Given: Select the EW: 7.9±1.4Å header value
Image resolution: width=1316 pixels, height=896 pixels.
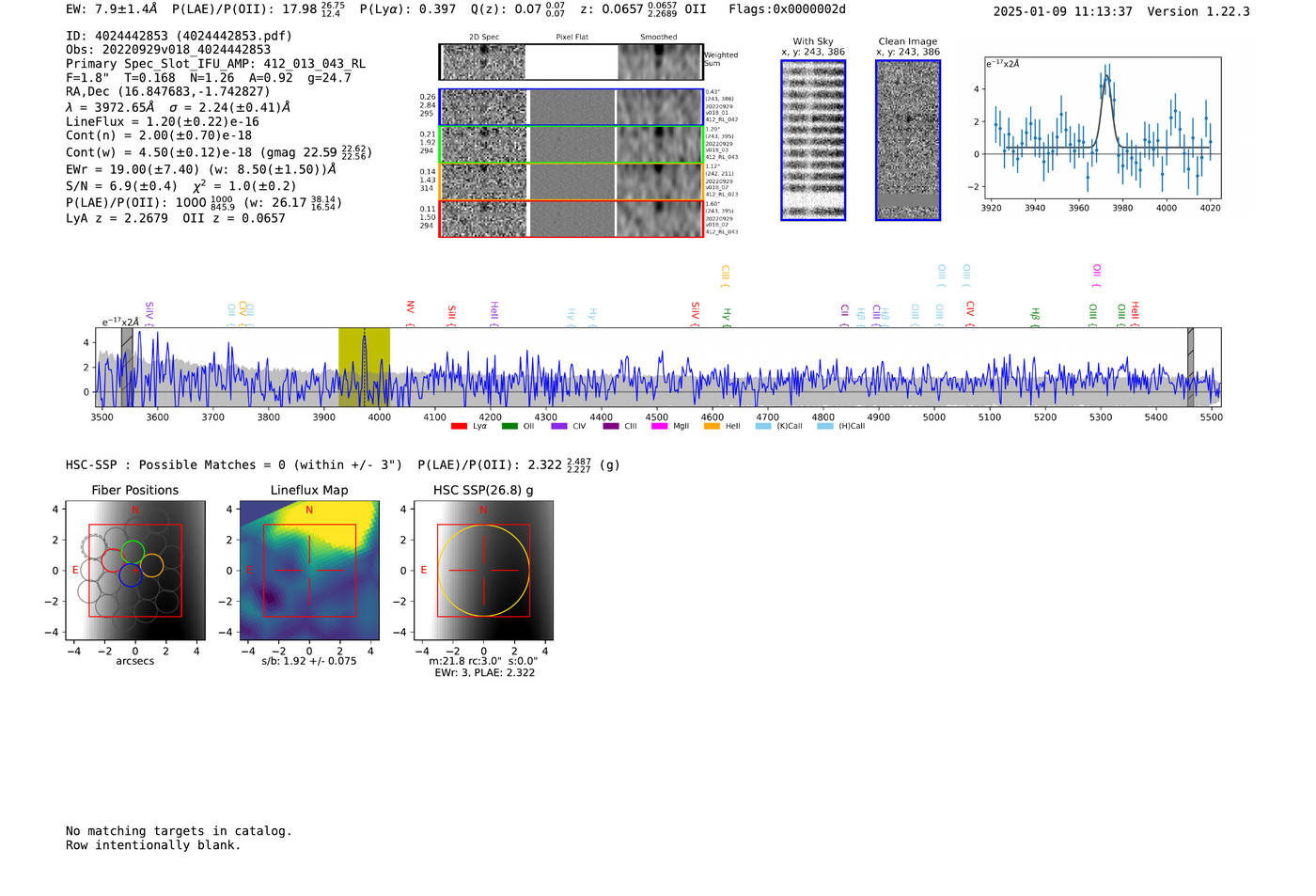Looking at the screenshot, I should tap(111, 9).
